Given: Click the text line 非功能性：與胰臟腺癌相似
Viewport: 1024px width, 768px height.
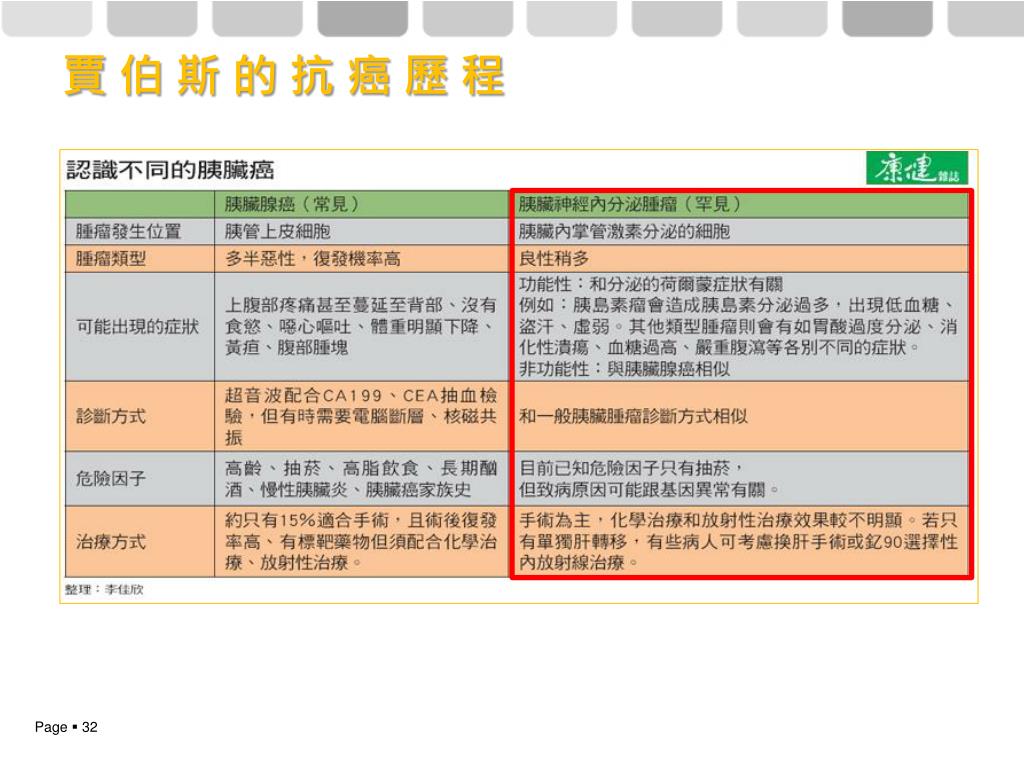Looking at the screenshot, I should (x=624, y=369).
